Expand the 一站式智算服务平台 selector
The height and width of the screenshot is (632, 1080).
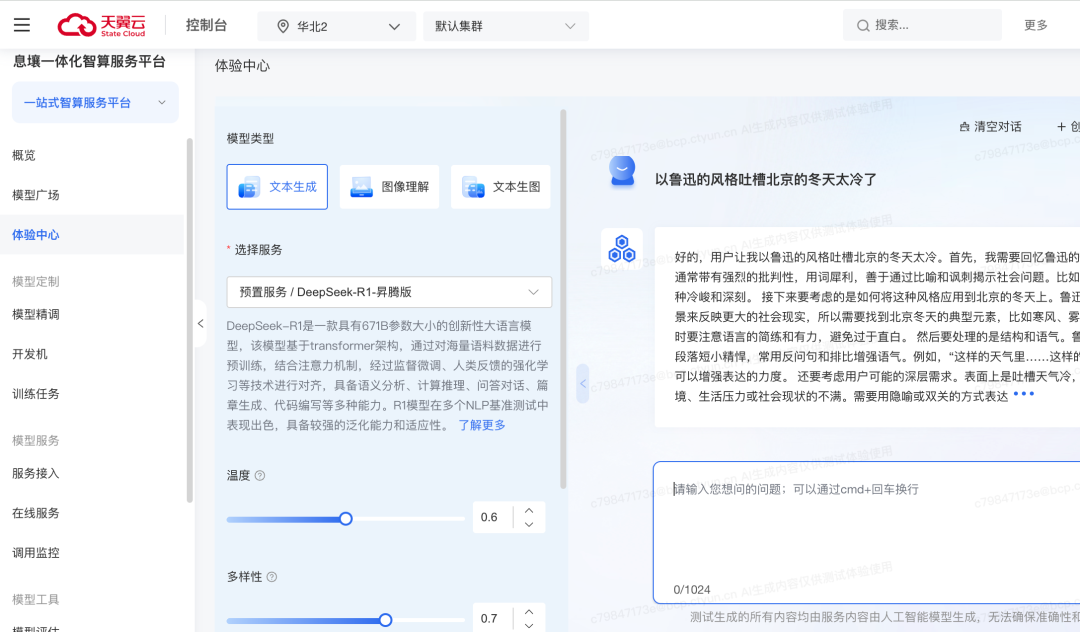point(95,103)
